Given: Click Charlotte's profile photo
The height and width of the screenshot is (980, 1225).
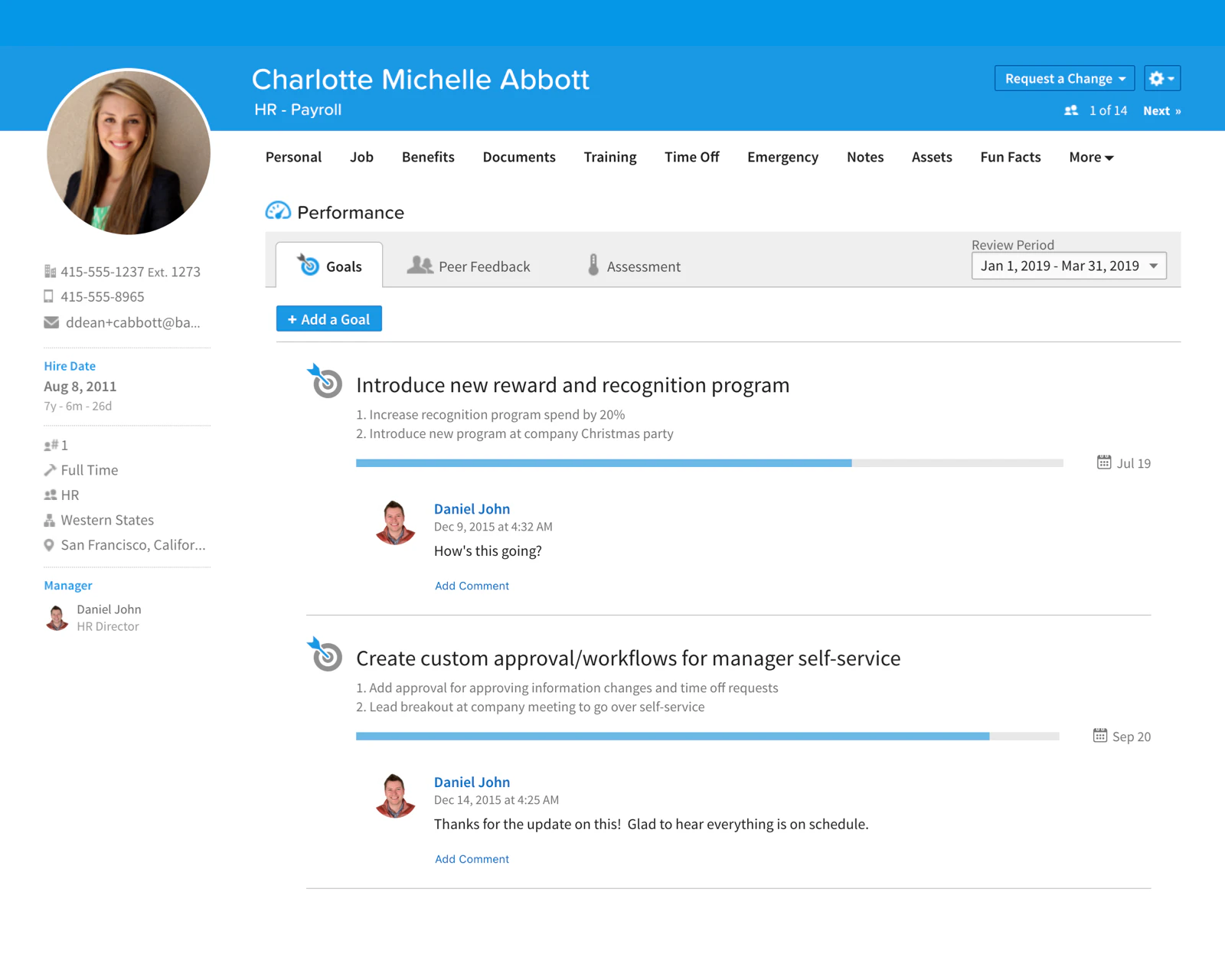Looking at the screenshot, I should coord(129,152).
